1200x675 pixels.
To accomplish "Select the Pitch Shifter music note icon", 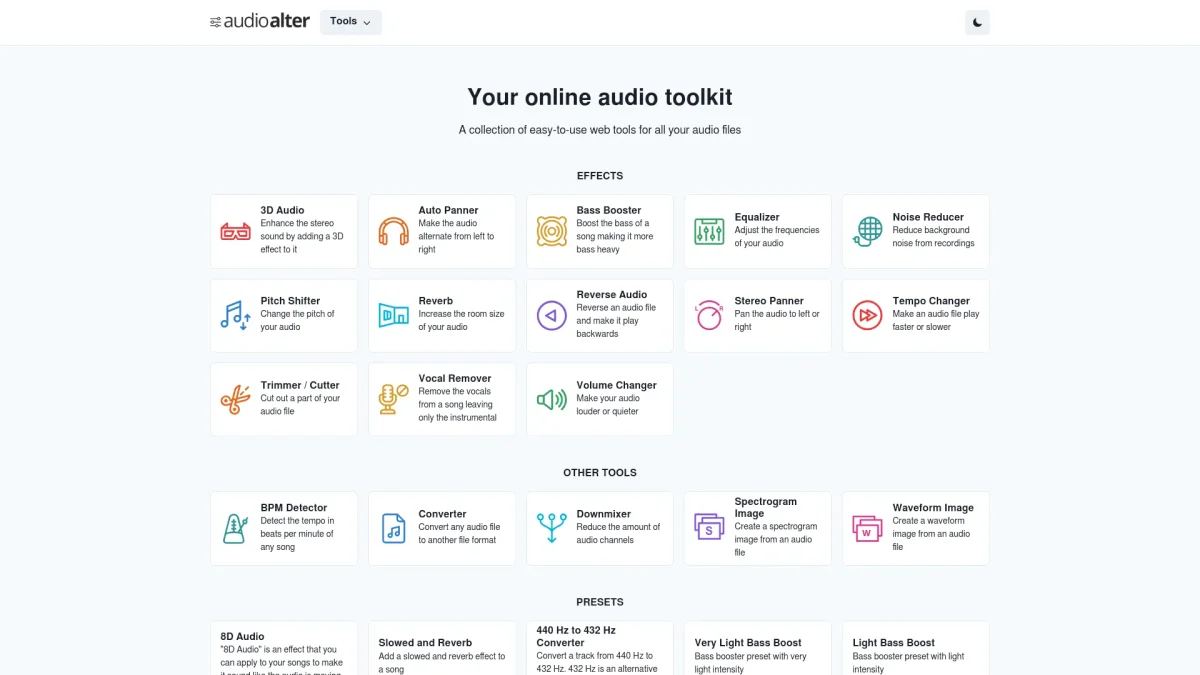I will coord(236,316).
